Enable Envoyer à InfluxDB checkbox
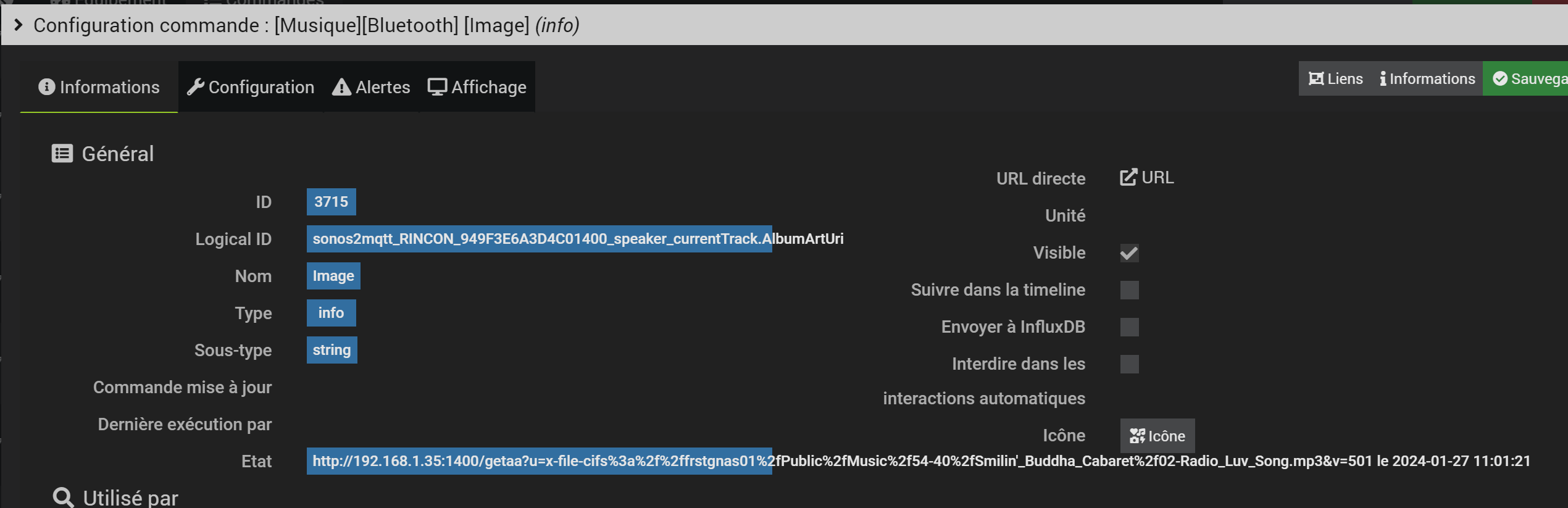 [x=1129, y=327]
